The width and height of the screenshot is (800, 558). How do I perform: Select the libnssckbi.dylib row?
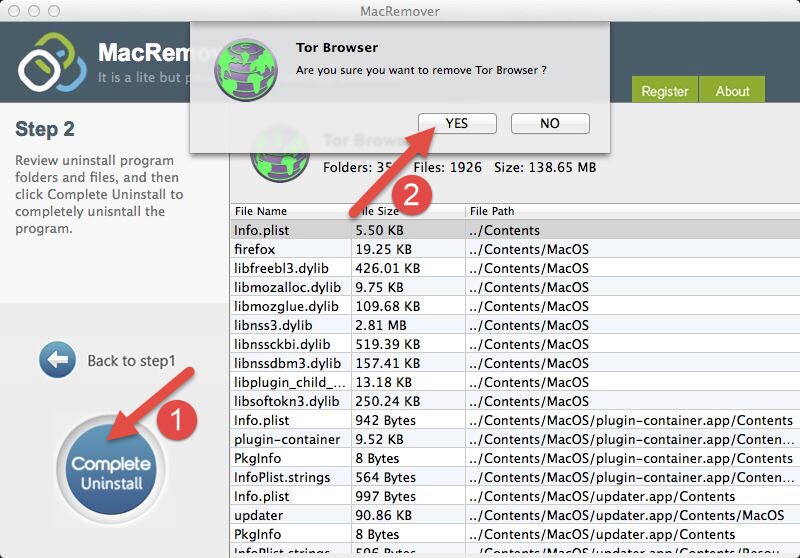pos(515,344)
